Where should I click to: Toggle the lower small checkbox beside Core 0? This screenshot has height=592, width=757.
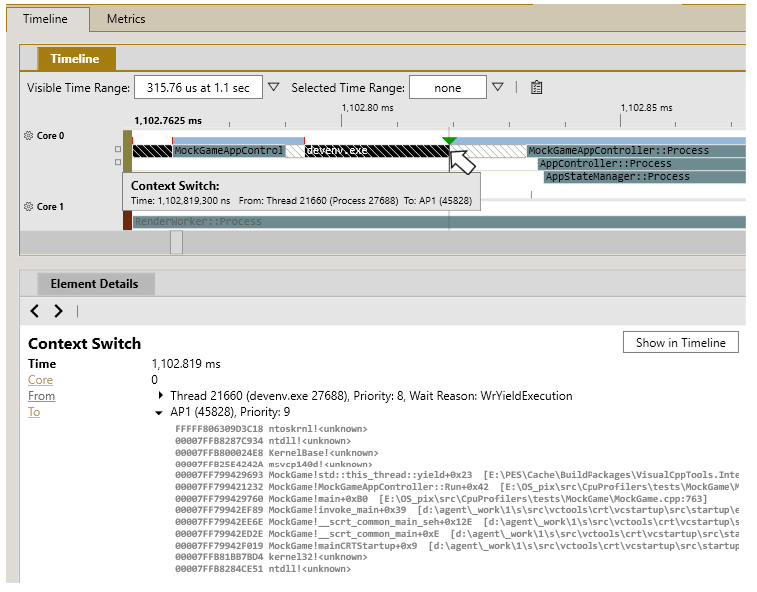tap(118, 162)
